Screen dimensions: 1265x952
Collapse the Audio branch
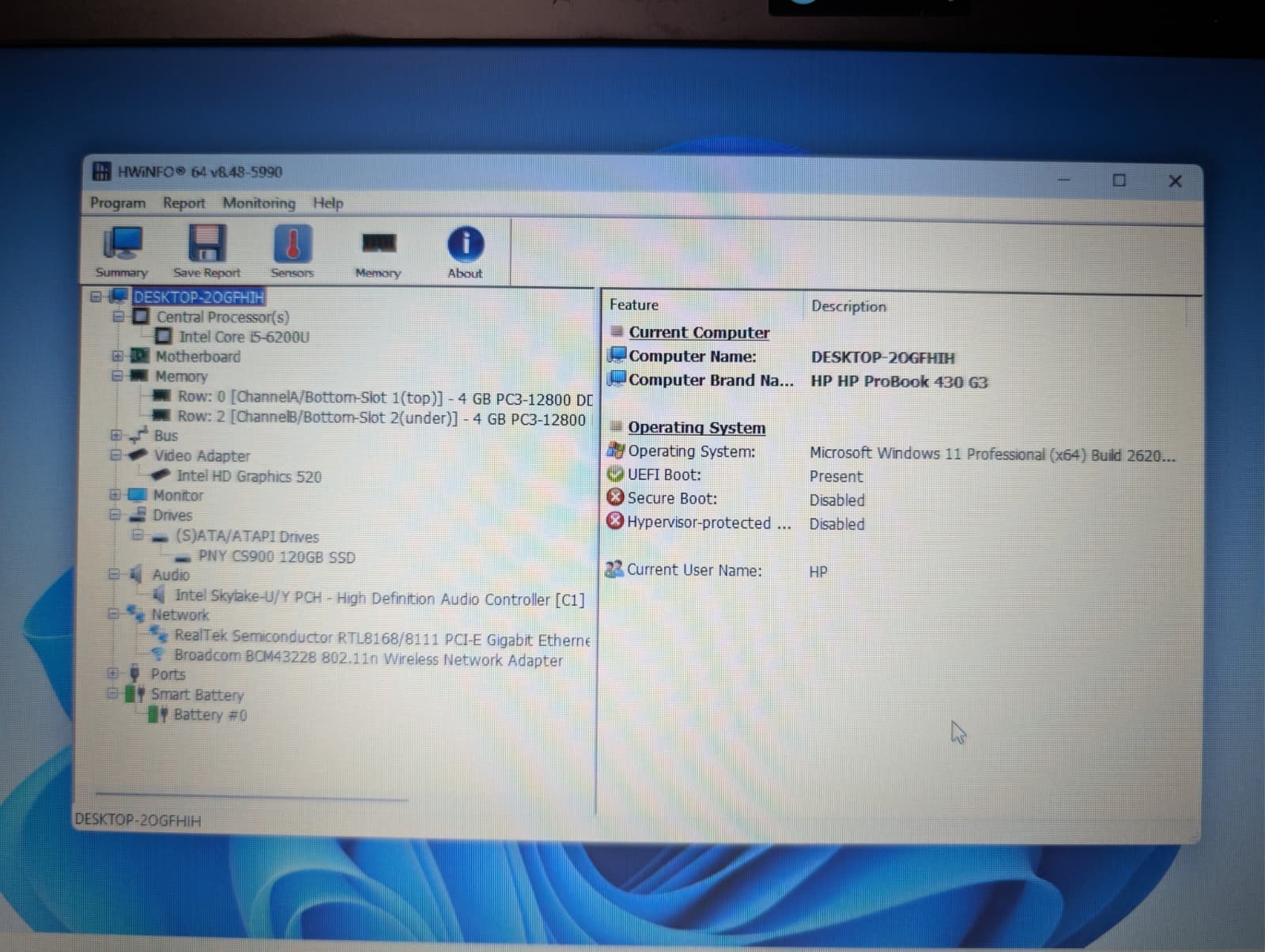click(x=114, y=574)
